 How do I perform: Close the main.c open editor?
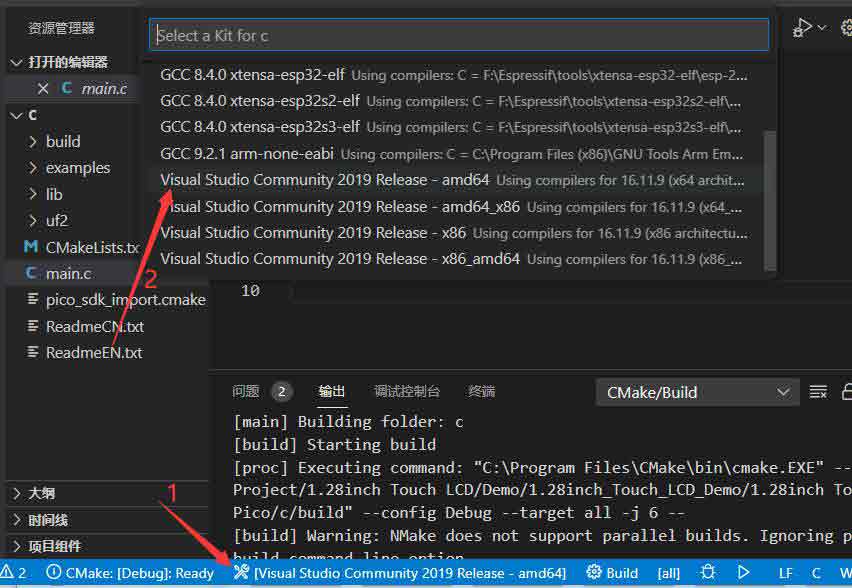coord(43,89)
